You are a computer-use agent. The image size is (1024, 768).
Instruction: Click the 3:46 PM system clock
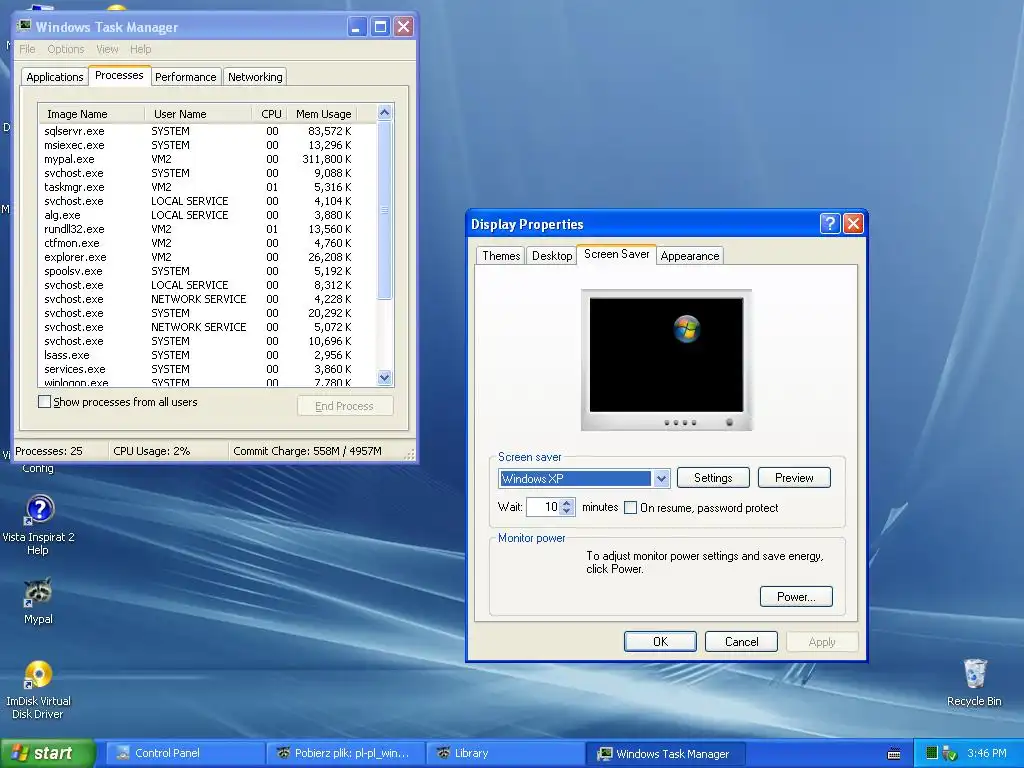tap(986, 754)
